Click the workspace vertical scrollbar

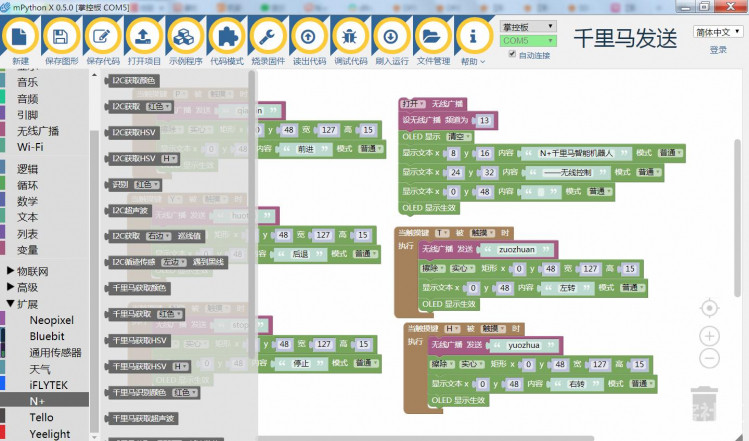[738, 220]
